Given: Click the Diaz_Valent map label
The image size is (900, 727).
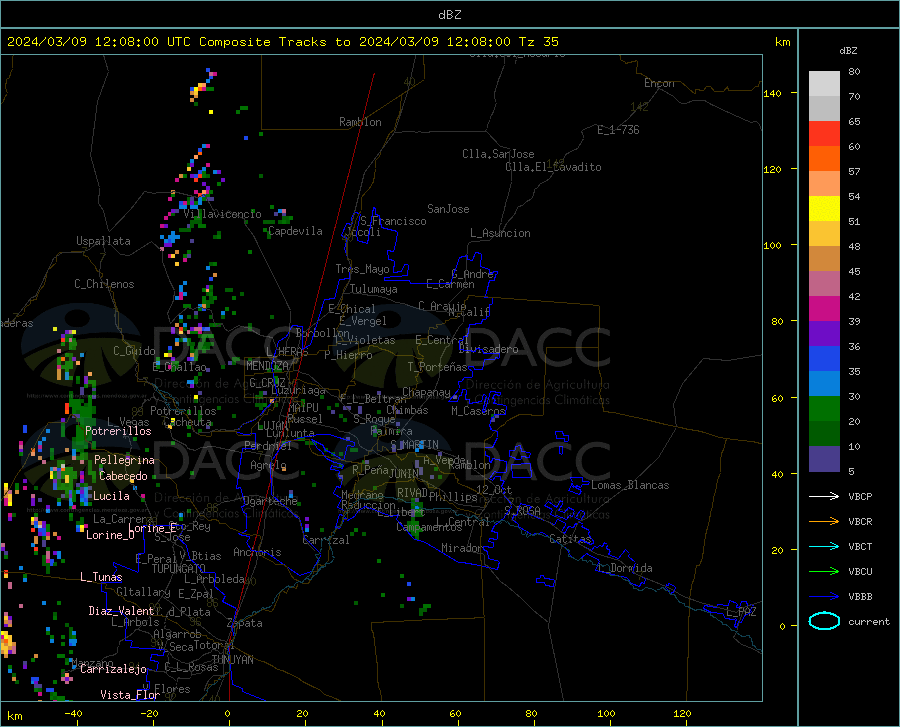Looking at the screenshot, I should click(121, 611).
